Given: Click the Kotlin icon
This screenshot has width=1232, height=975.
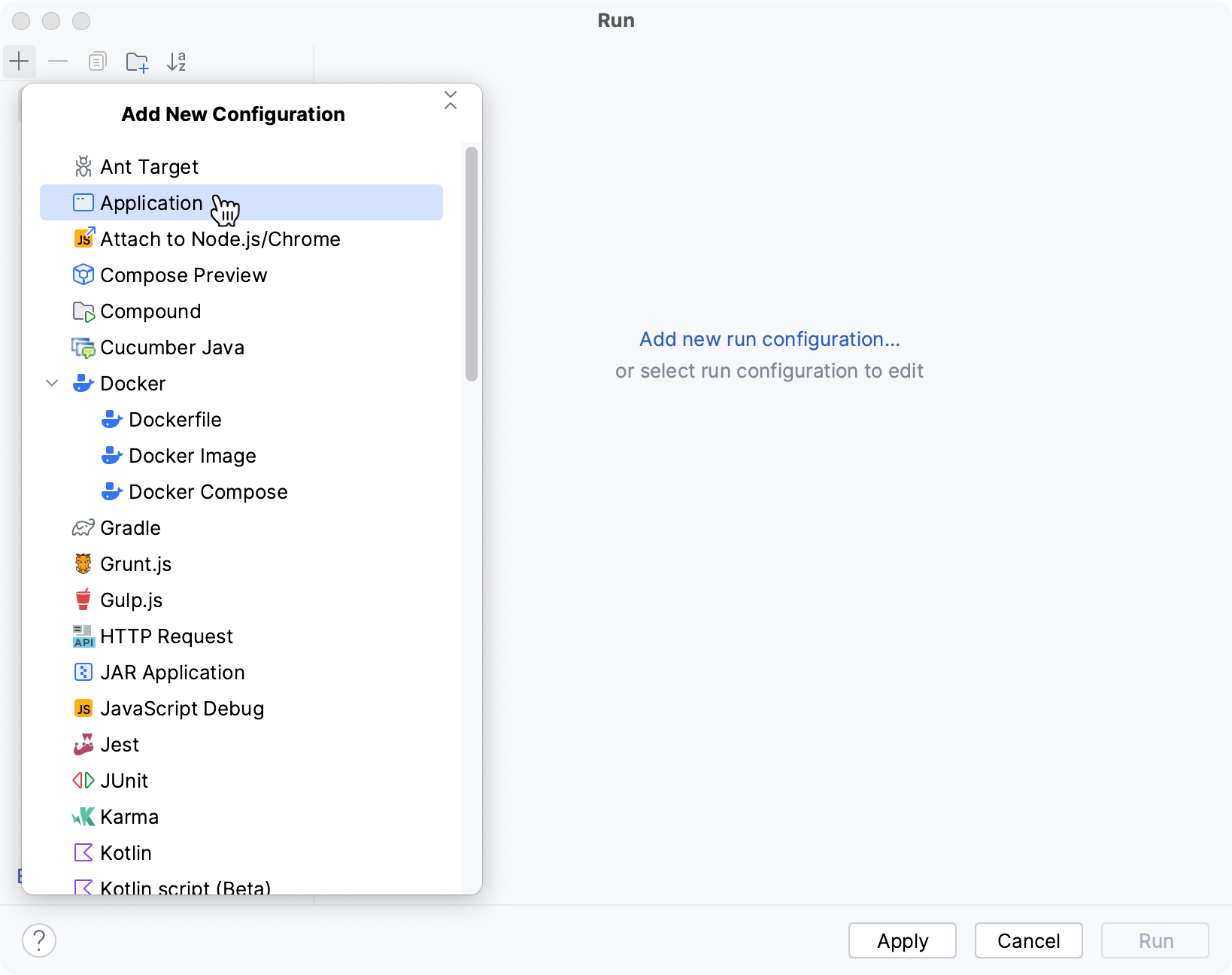Looking at the screenshot, I should point(83,852).
